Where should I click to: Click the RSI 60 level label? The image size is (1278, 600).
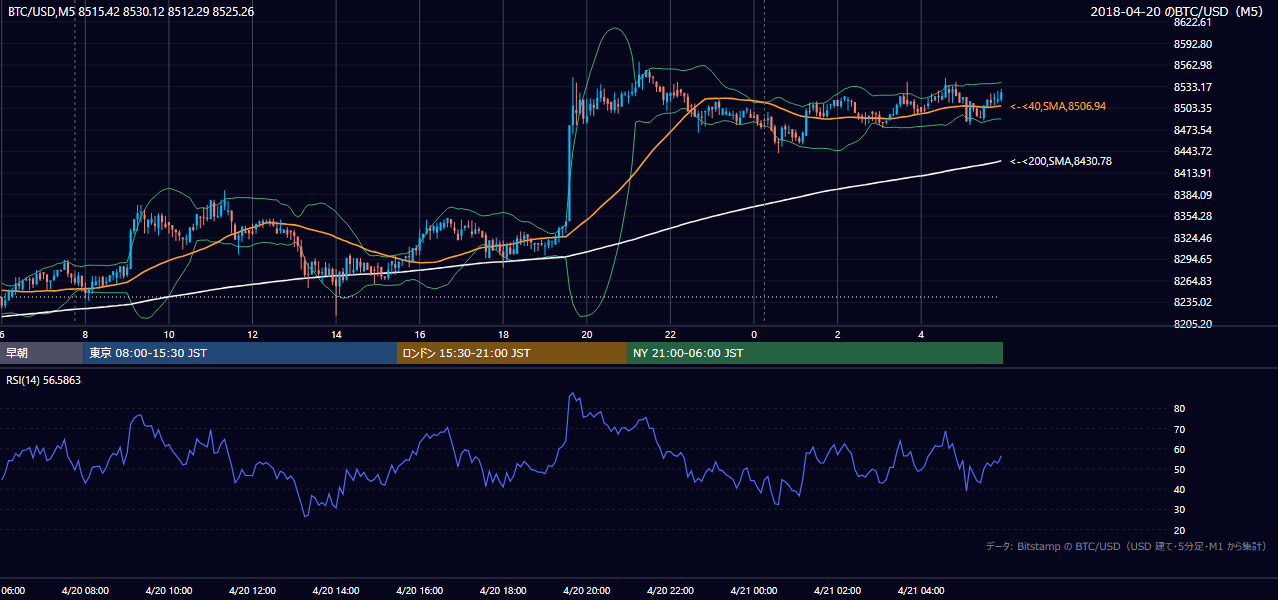(1179, 449)
